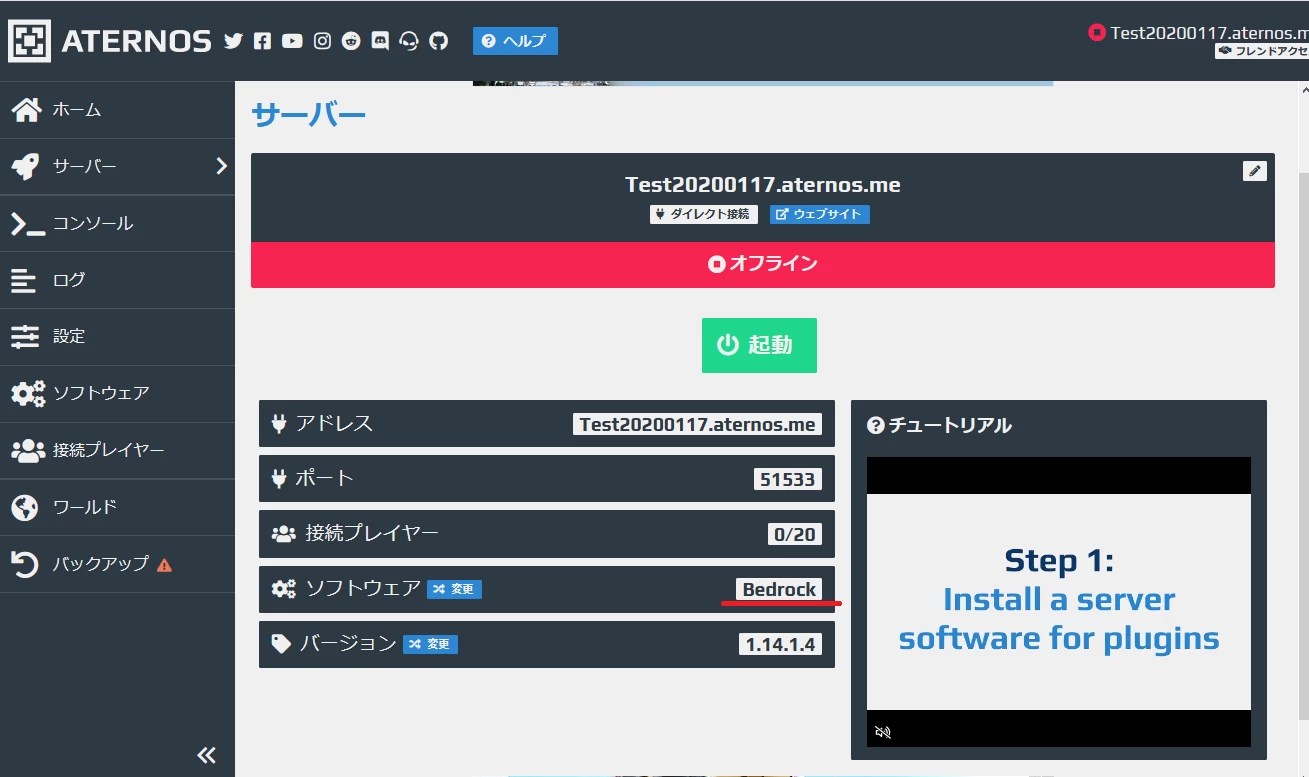Open コンソール in the sidebar
The width and height of the screenshot is (1309, 777).
117,223
